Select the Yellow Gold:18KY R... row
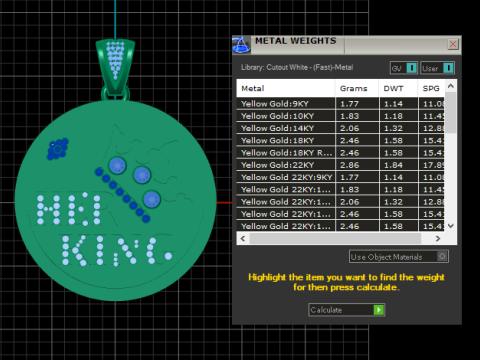This screenshot has width=480, height=360. click(x=340, y=153)
